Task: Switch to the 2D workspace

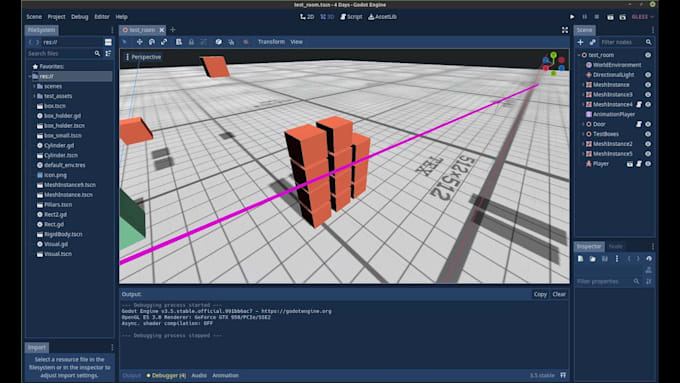Action: point(307,17)
